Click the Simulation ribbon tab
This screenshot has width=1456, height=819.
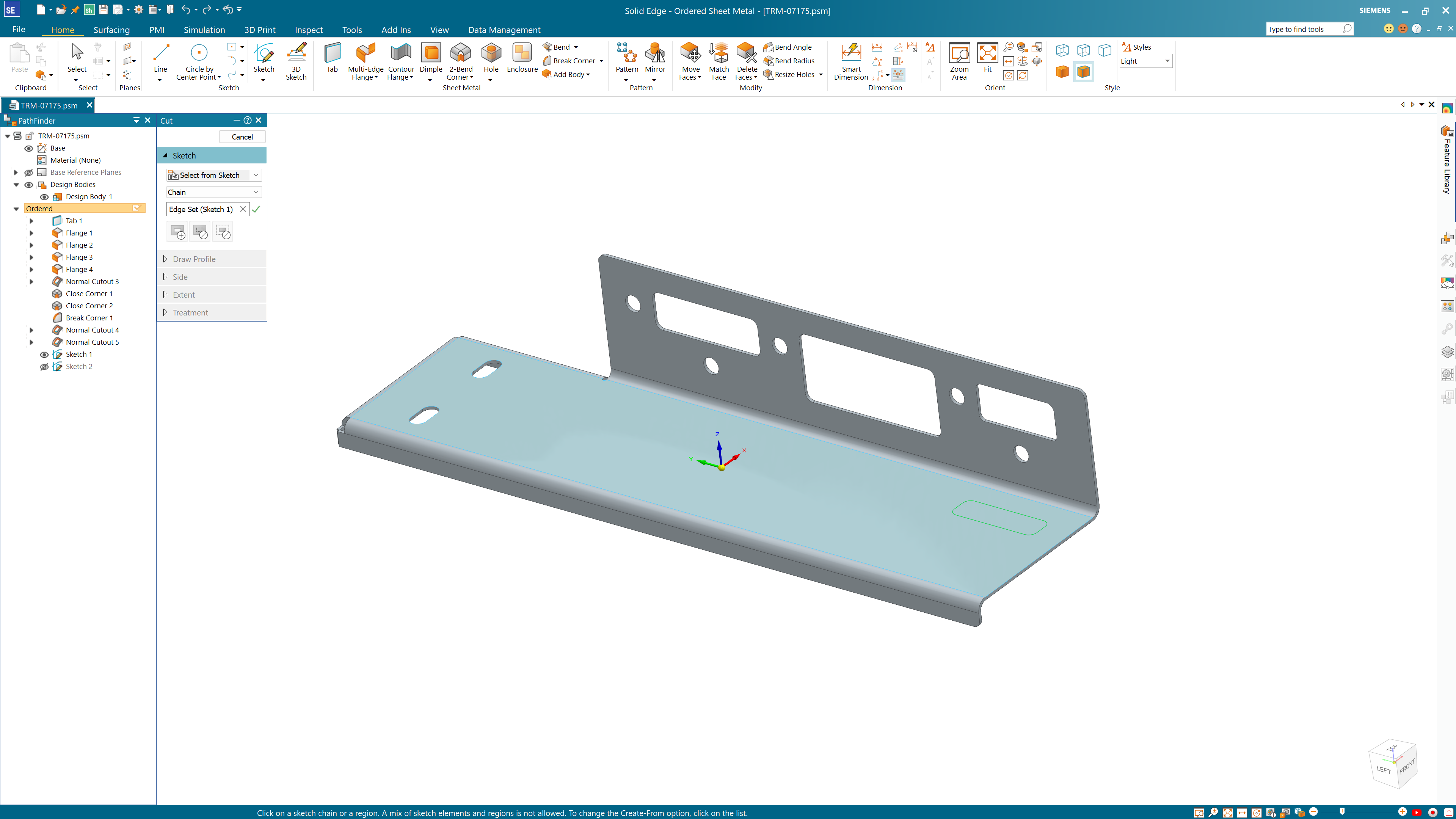[x=204, y=29]
